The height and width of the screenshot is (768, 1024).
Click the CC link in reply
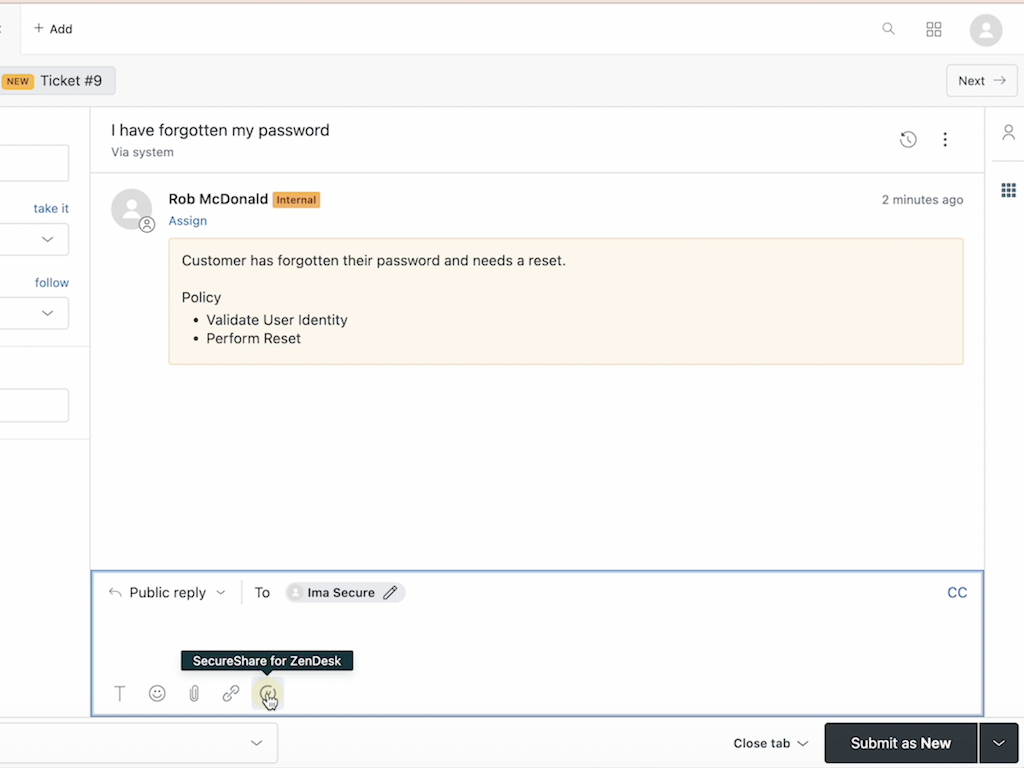click(x=957, y=593)
